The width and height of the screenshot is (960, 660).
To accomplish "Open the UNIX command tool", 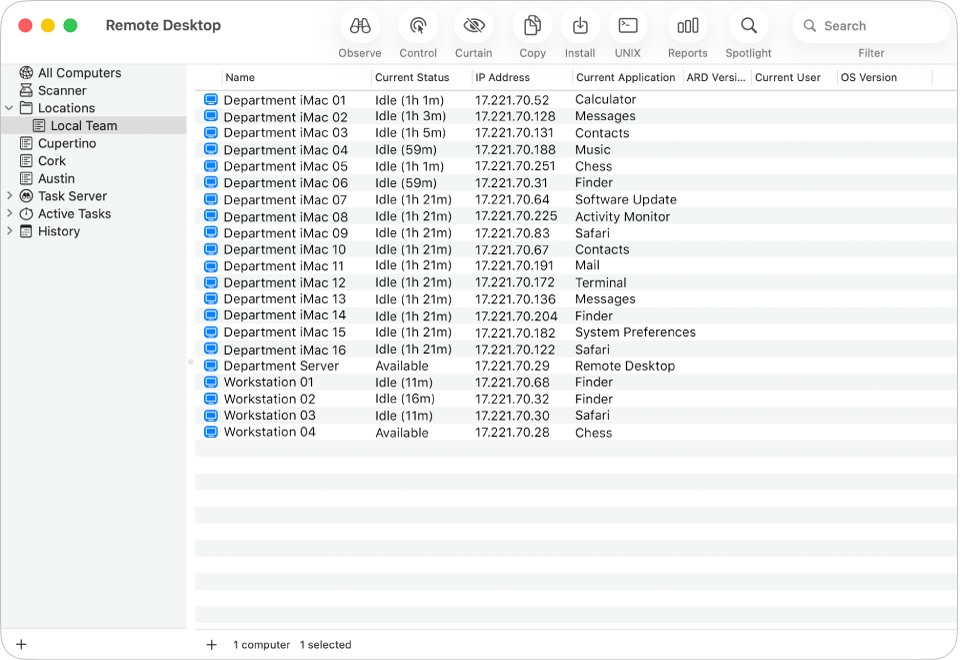I will pos(627,25).
